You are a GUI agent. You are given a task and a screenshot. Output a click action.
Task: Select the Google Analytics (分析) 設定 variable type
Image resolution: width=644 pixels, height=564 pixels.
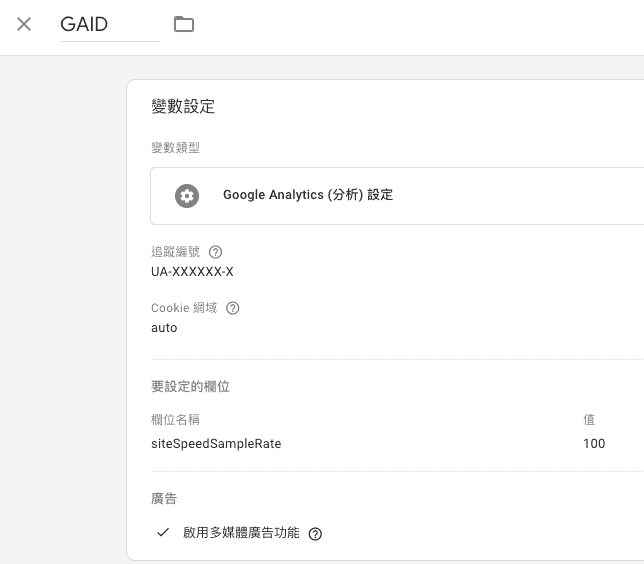308,196
